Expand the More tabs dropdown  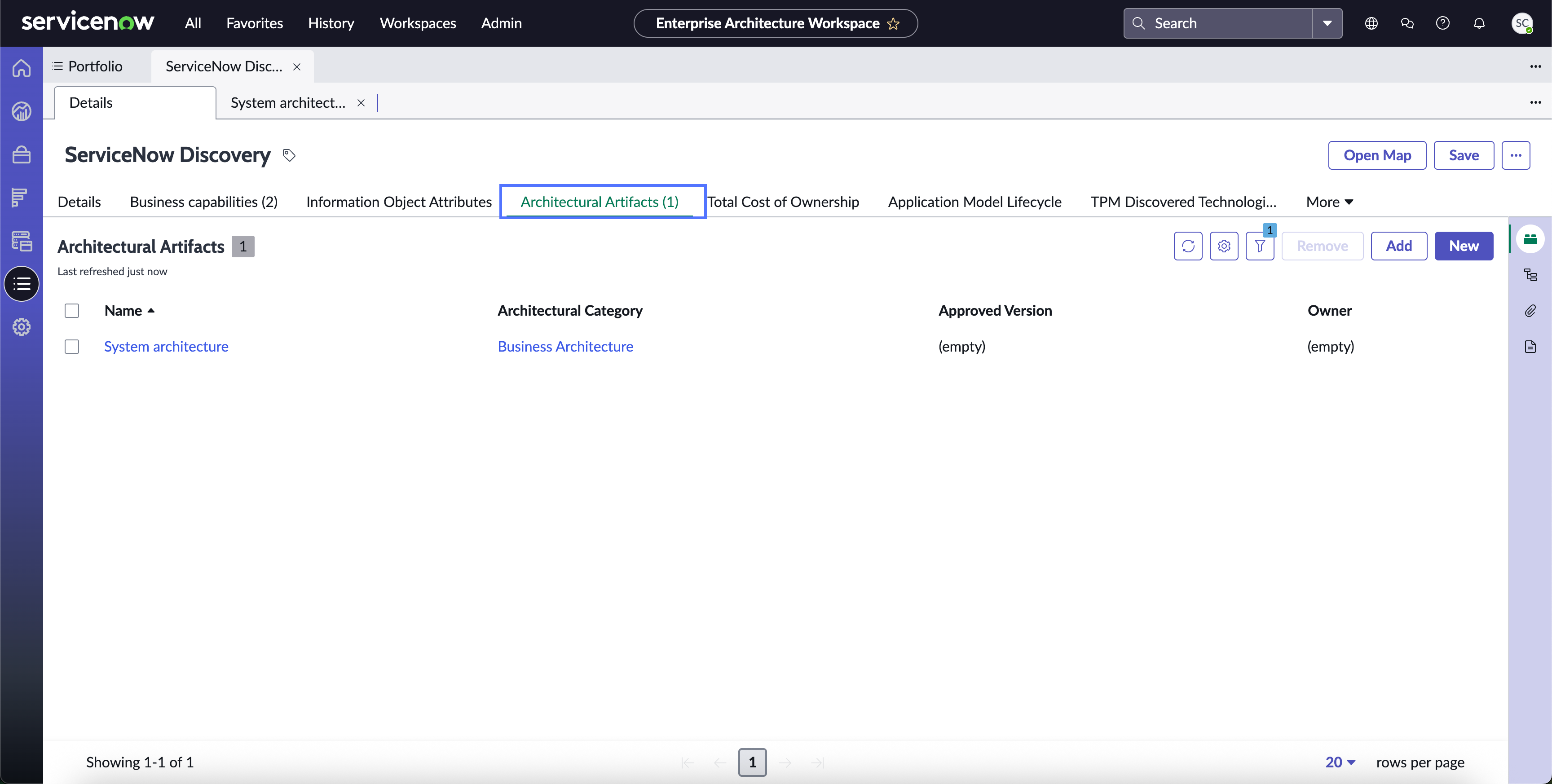click(x=1330, y=202)
